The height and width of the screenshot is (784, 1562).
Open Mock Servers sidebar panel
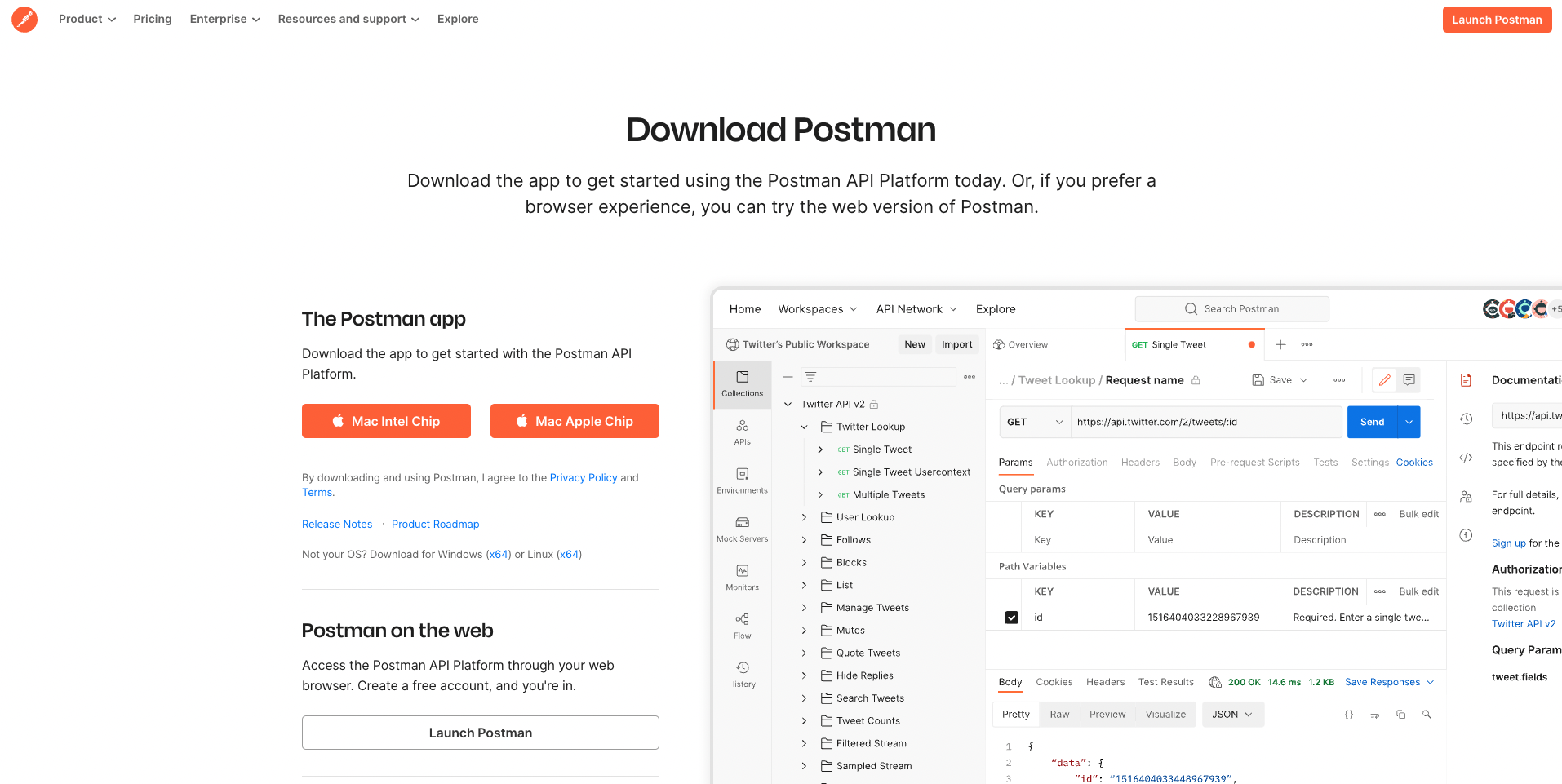[743, 529]
